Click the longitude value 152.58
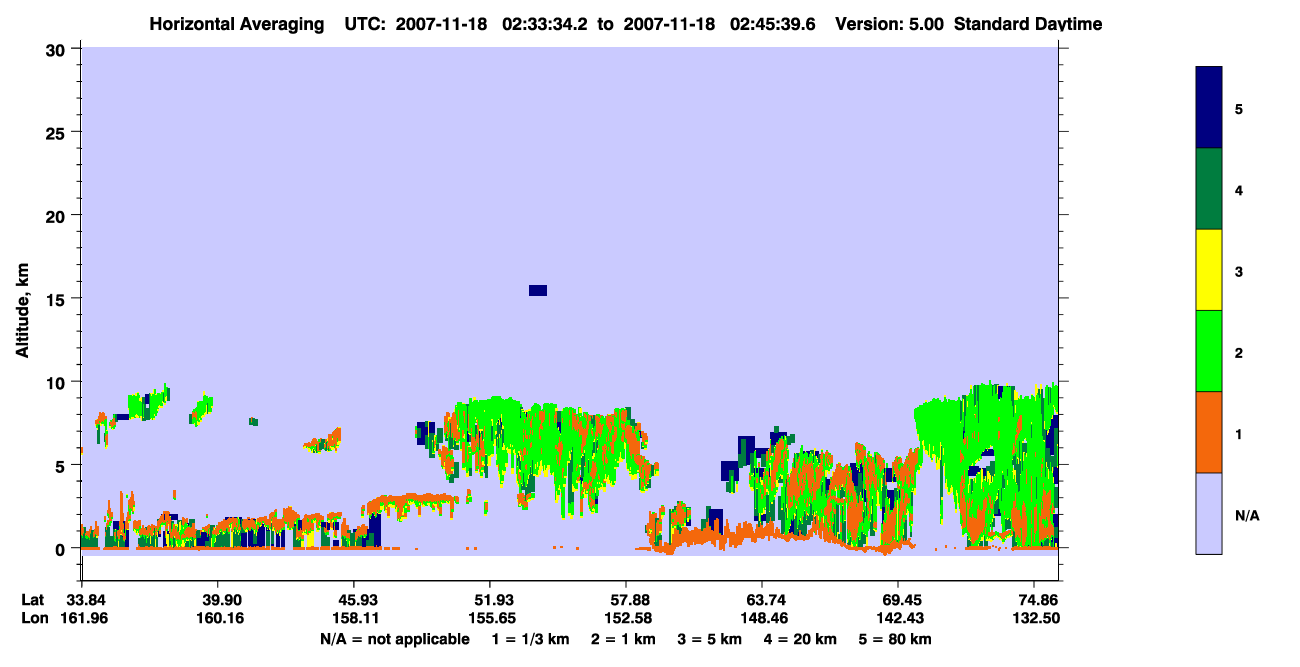 (x=626, y=618)
